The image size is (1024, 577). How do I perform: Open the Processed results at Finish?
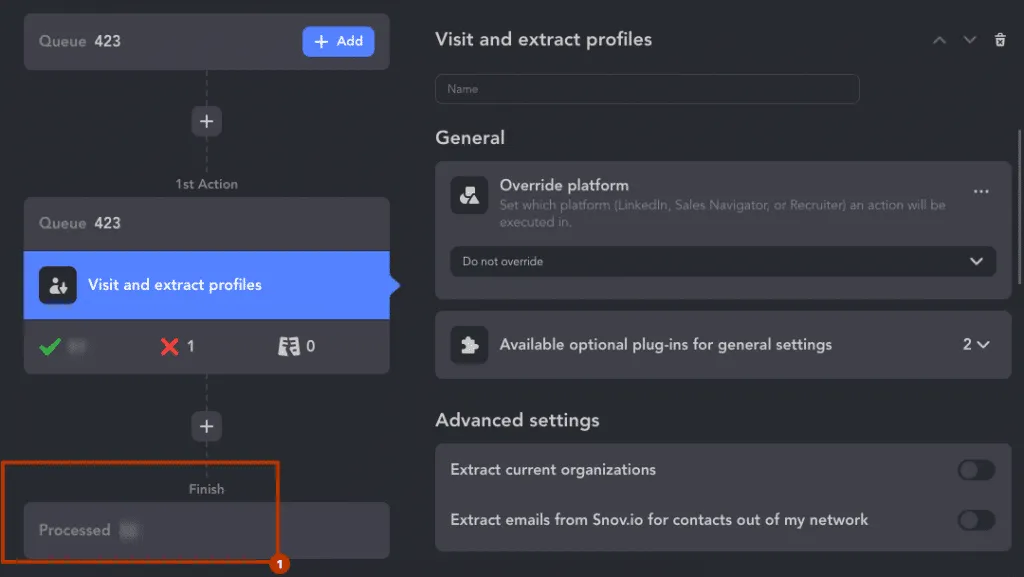(x=206, y=530)
